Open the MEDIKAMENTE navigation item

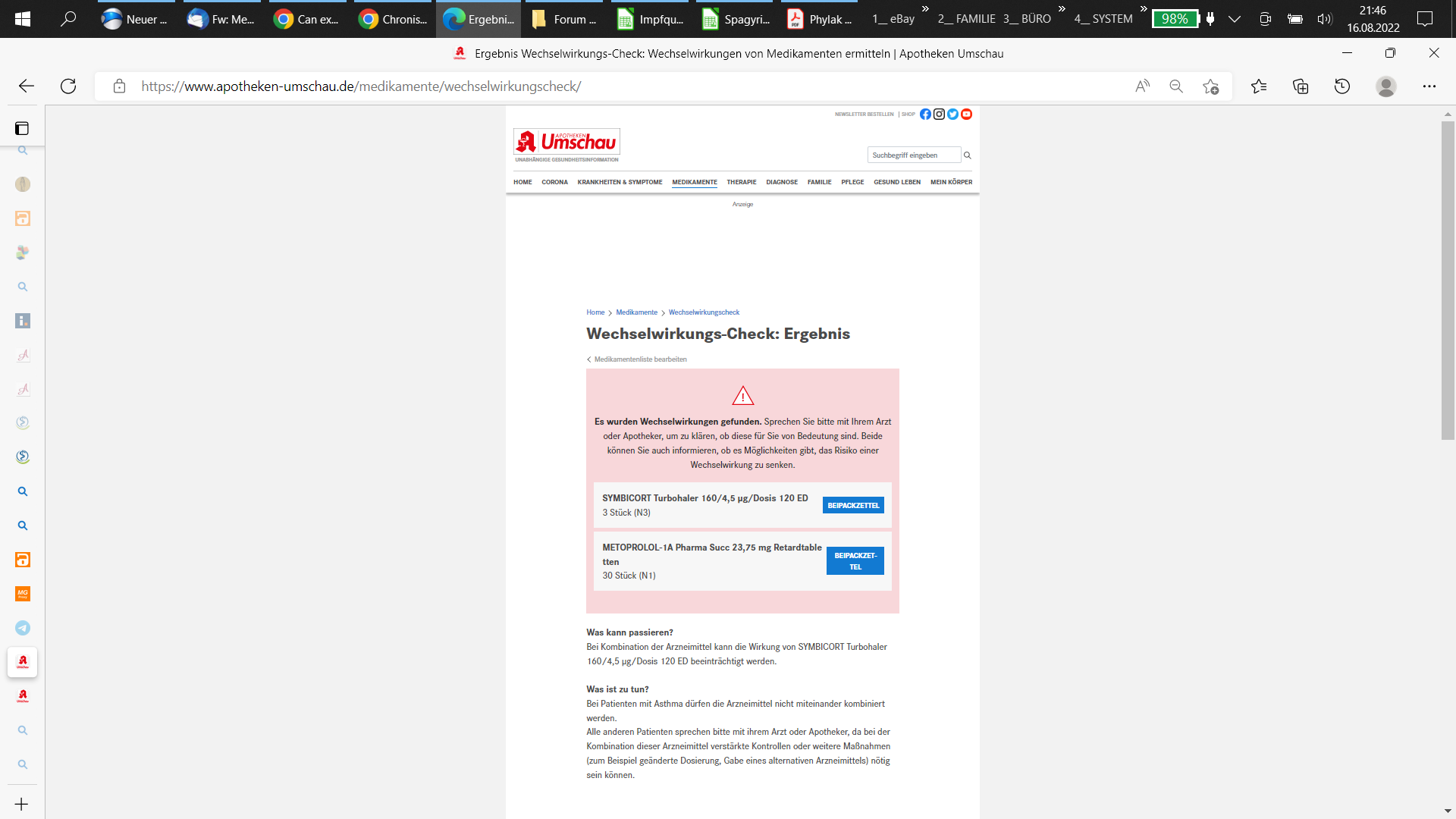point(694,182)
